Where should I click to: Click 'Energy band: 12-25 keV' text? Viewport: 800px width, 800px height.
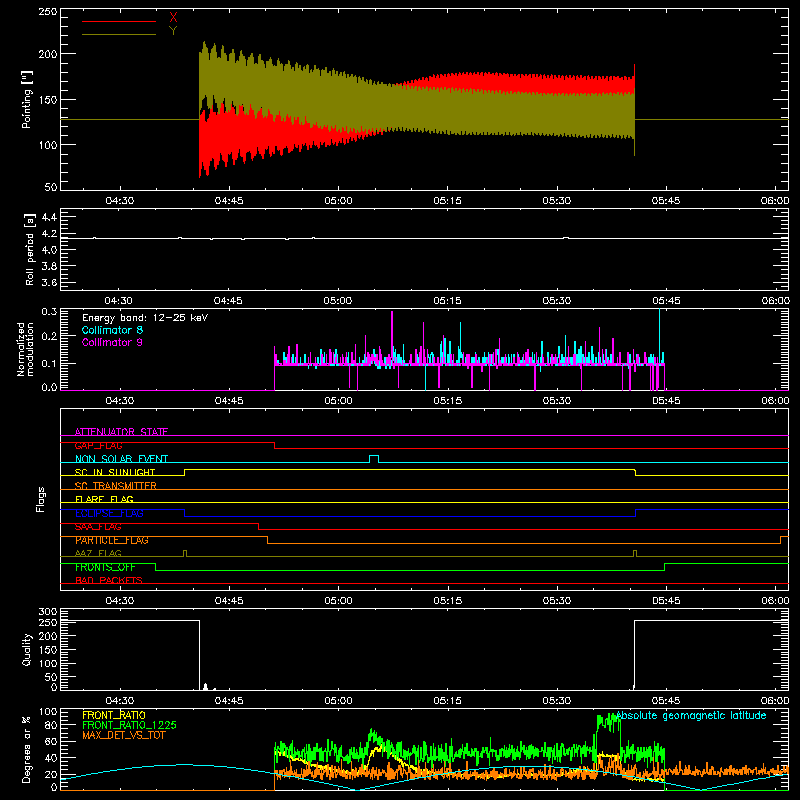point(145,318)
